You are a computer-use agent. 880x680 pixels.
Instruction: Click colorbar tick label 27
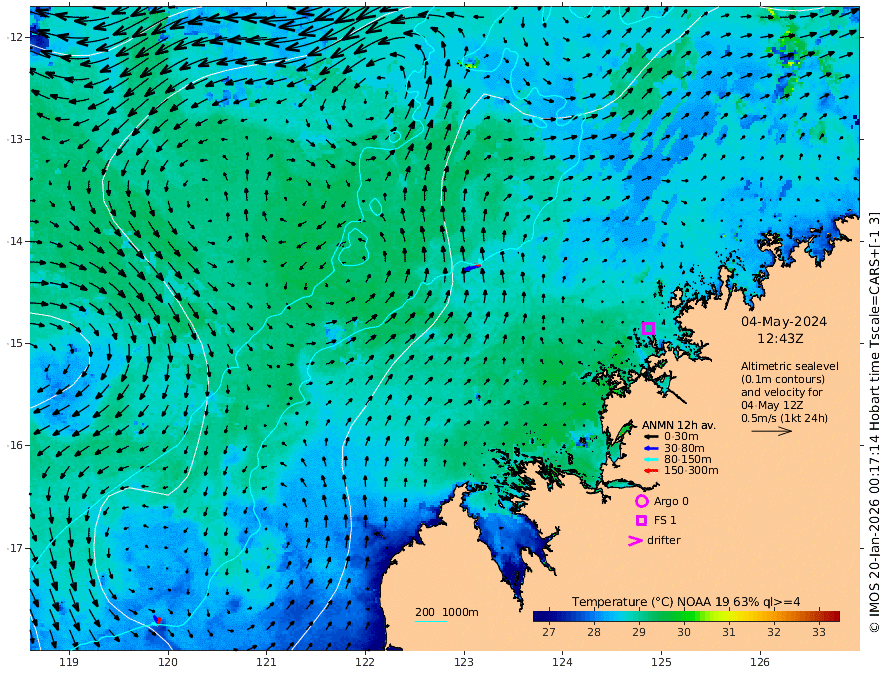pyautogui.click(x=549, y=632)
